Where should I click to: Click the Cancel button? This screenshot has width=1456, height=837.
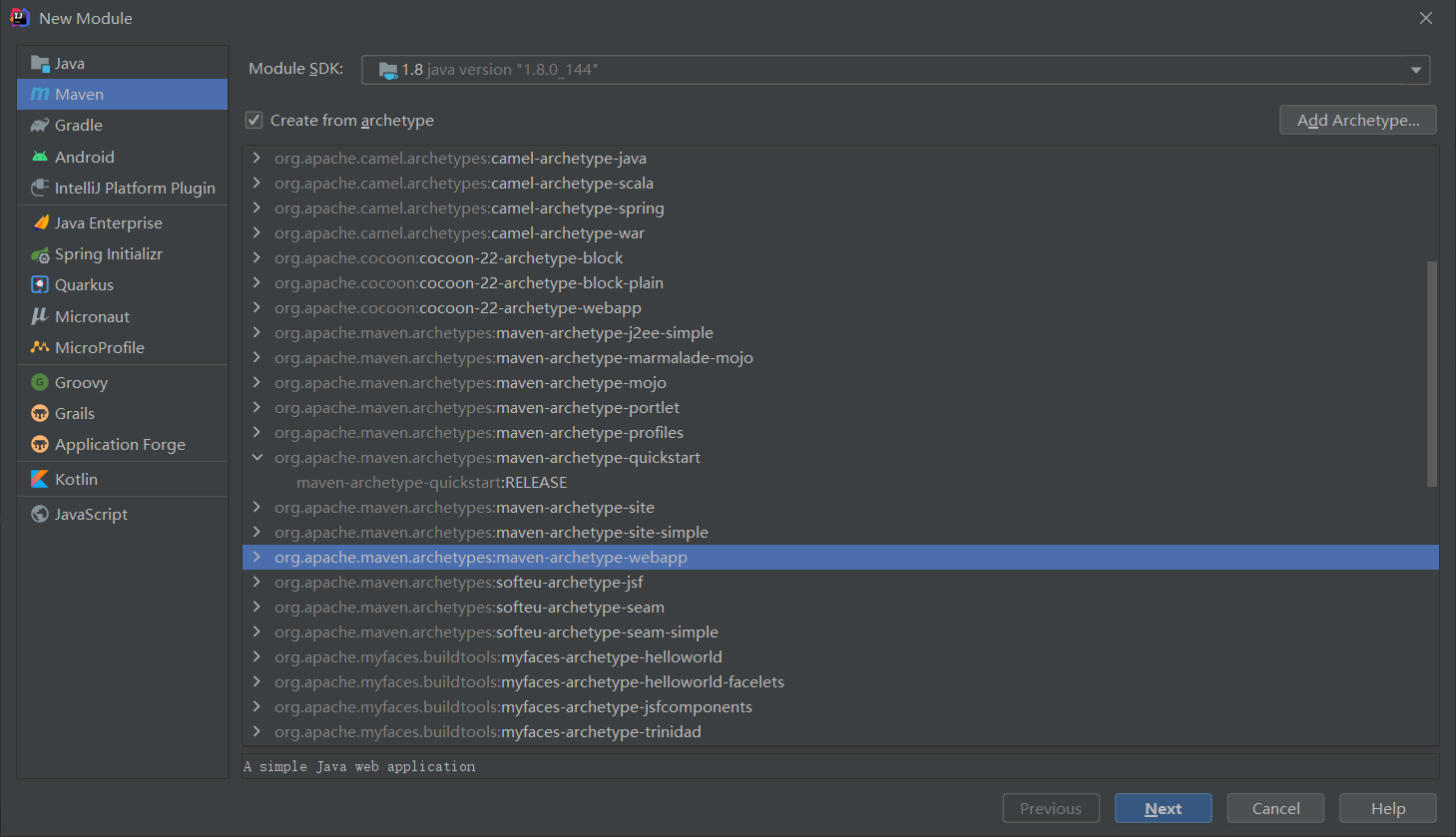(x=1275, y=808)
